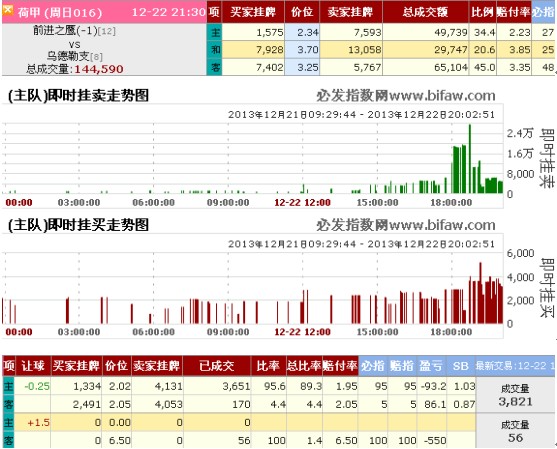Screen dimensions: 557x449
Task: Click the 主 label in the 49,739 row
Action: pos(215,32)
